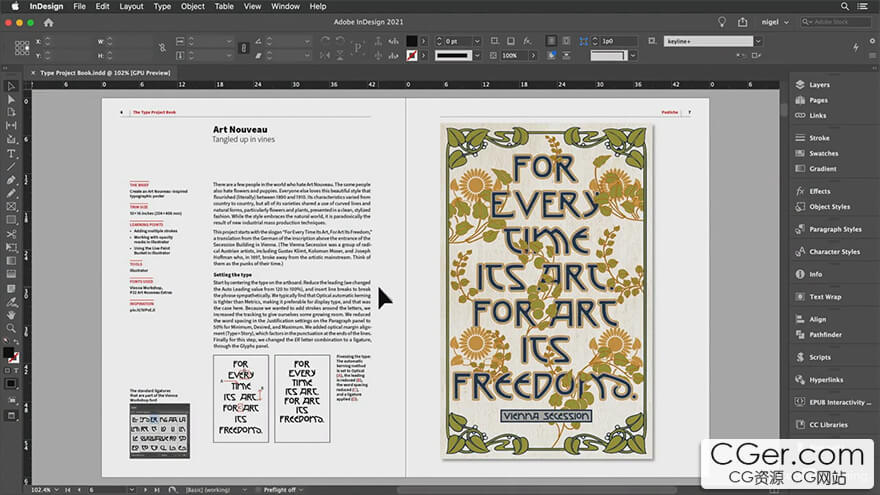Open the Layers panel
This screenshot has height=495, width=880.
(819, 85)
